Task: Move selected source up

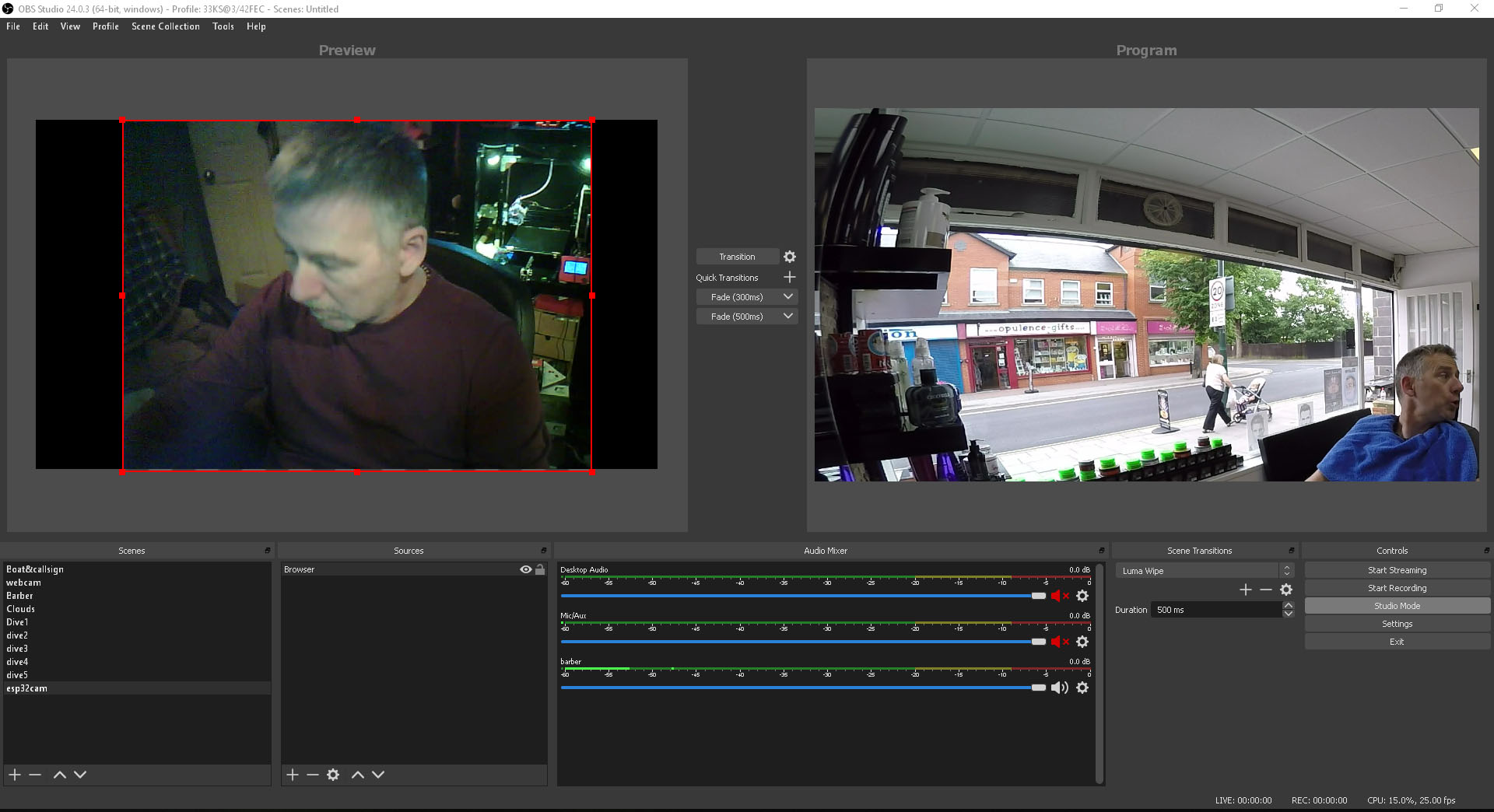Action: pyautogui.click(x=358, y=775)
